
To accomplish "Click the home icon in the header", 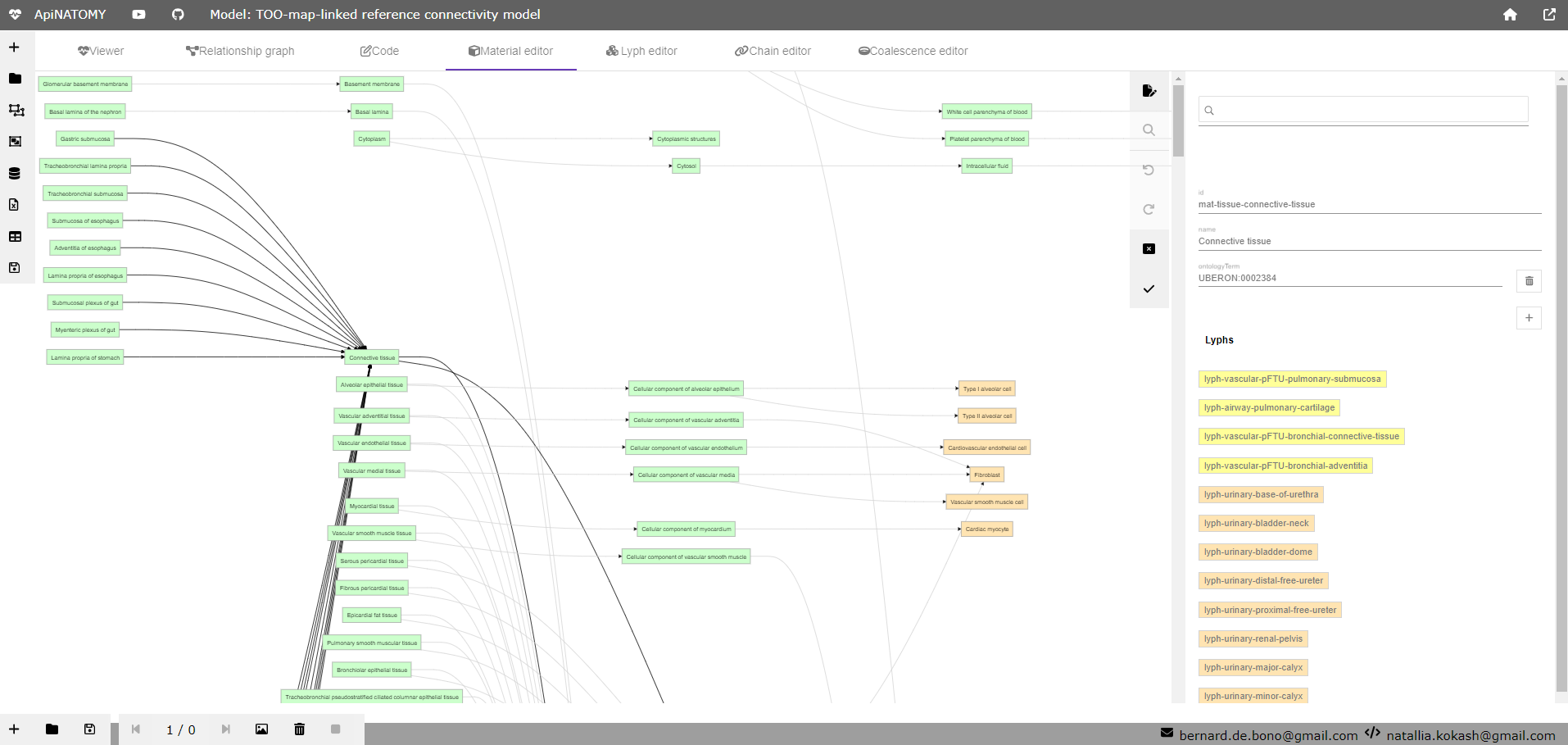I will pos(1510,15).
